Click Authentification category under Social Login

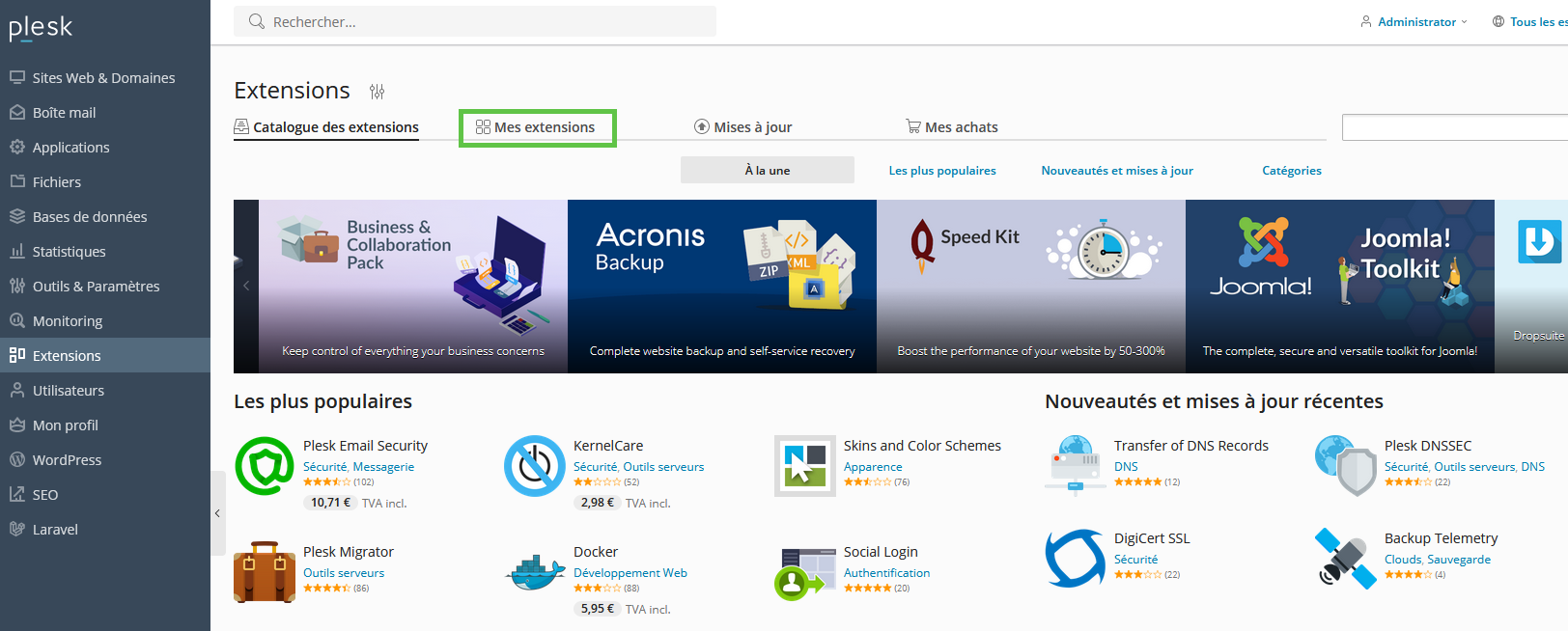(x=887, y=573)
